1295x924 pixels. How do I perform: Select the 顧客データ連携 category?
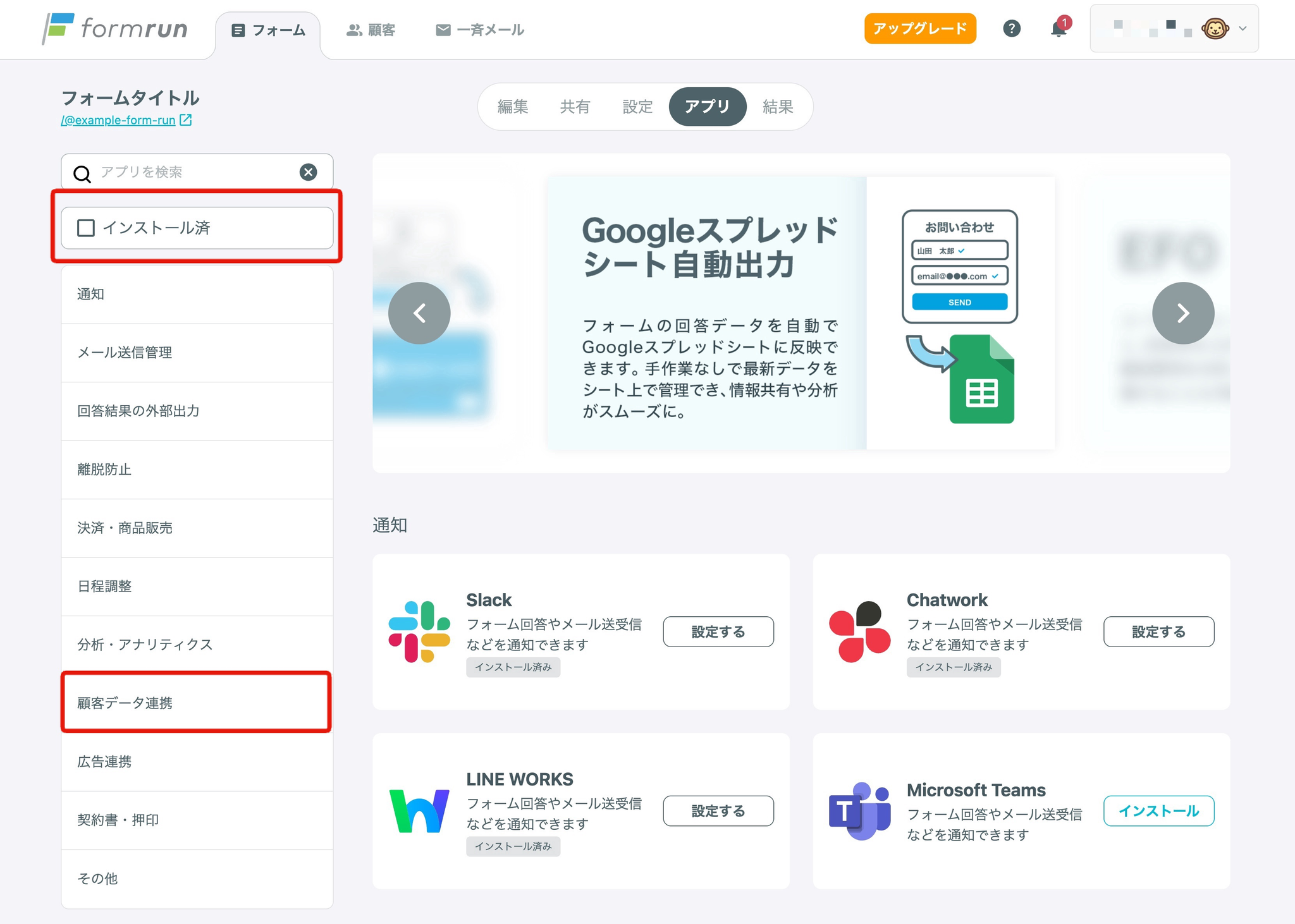[x=197, y=703]
